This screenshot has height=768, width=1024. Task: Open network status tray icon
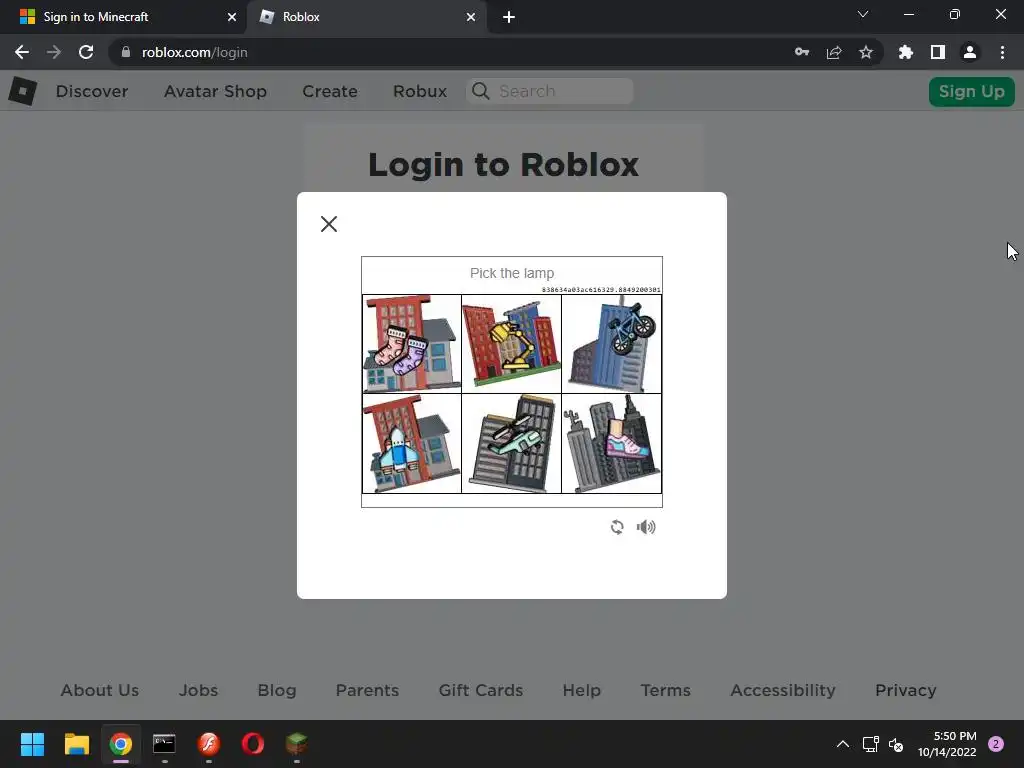point(871,744)
